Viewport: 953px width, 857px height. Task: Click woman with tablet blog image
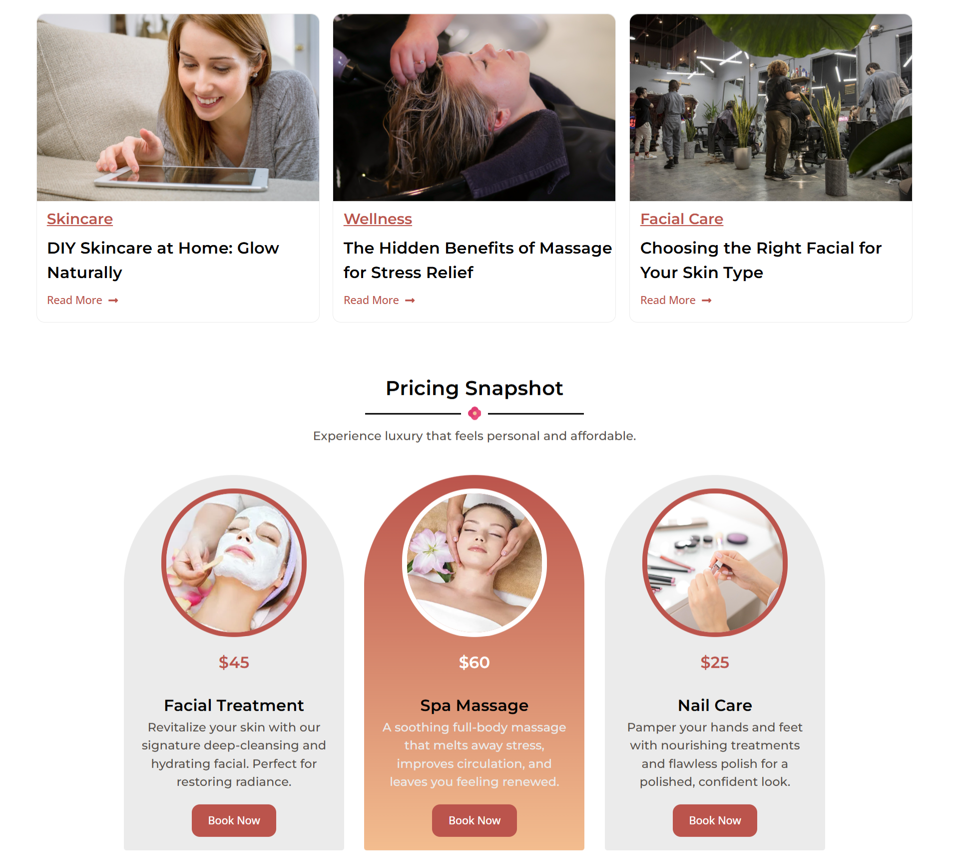click(178, 108)
